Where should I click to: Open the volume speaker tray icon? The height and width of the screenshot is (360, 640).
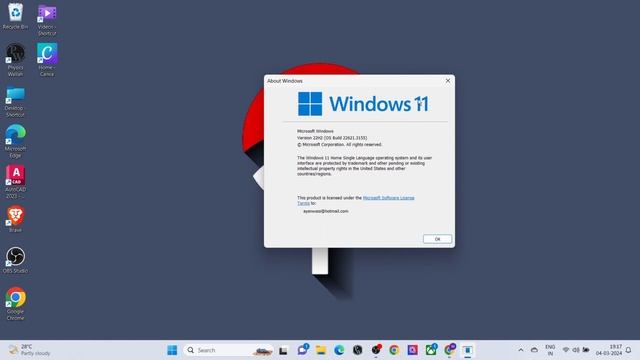coord(576,350)
